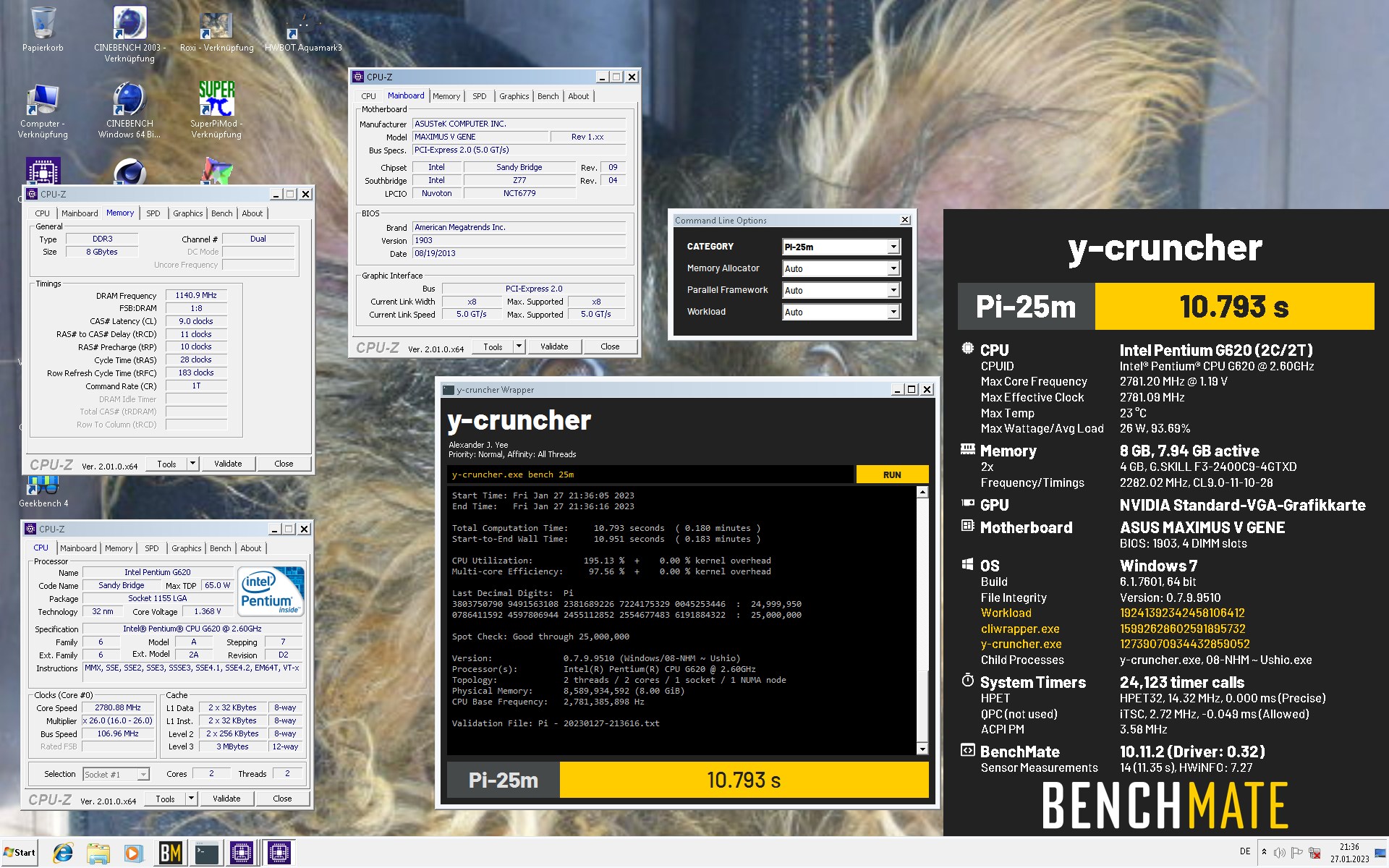This screenshot has width=1389, height=868.
Task: Open CINEBENCH 2003 desktop shortcut
Action: tap(129, 33)
